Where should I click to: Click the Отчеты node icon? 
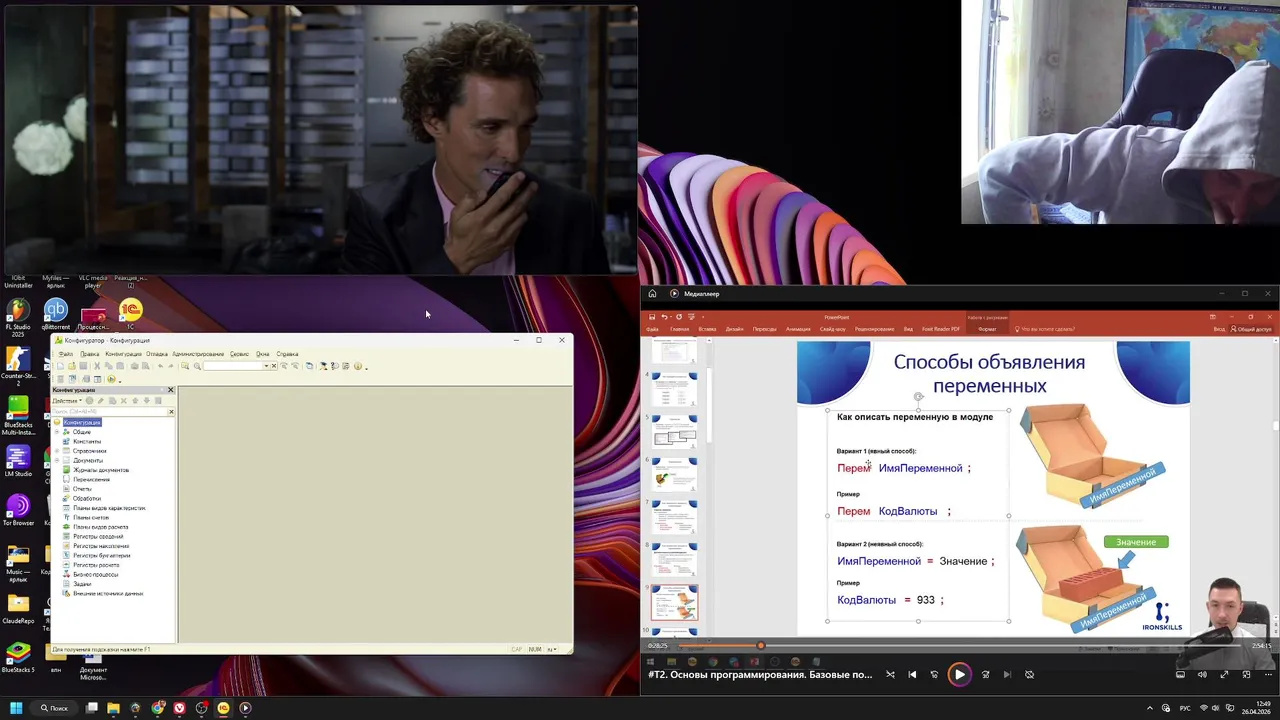(x=66, y=489)
